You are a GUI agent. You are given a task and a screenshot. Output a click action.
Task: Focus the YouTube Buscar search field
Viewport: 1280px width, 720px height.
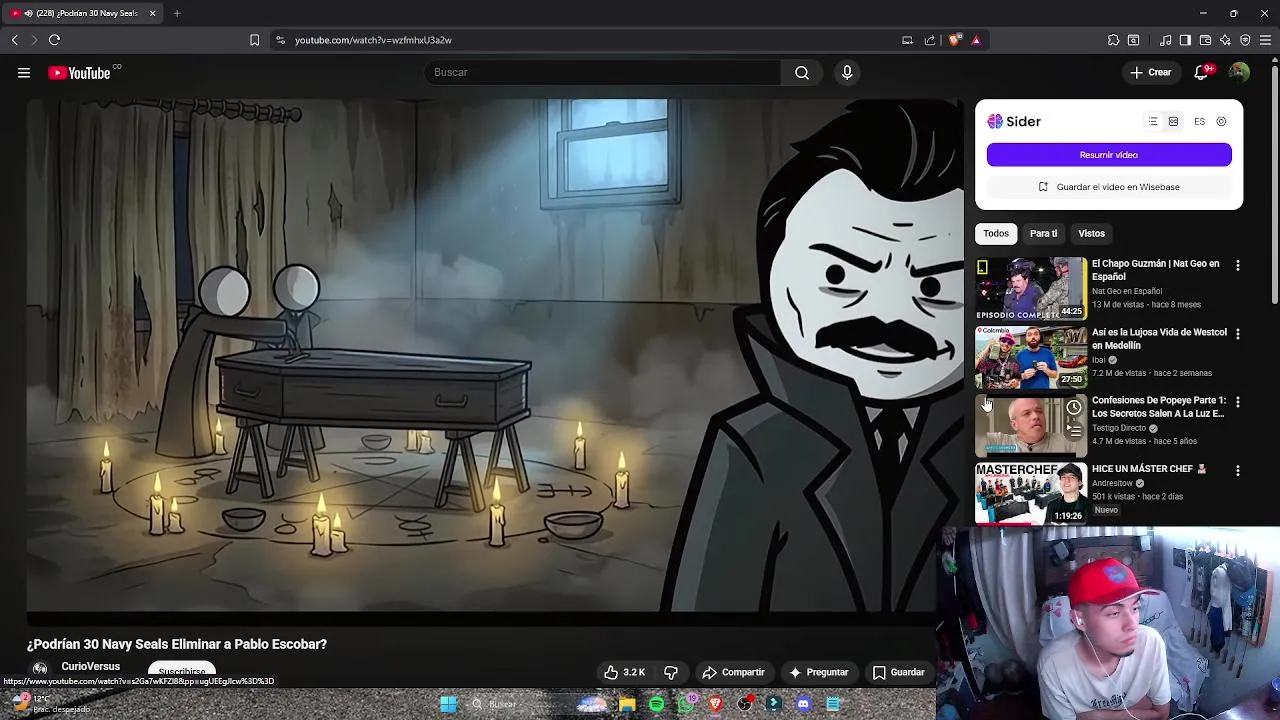tap(602, 72)
